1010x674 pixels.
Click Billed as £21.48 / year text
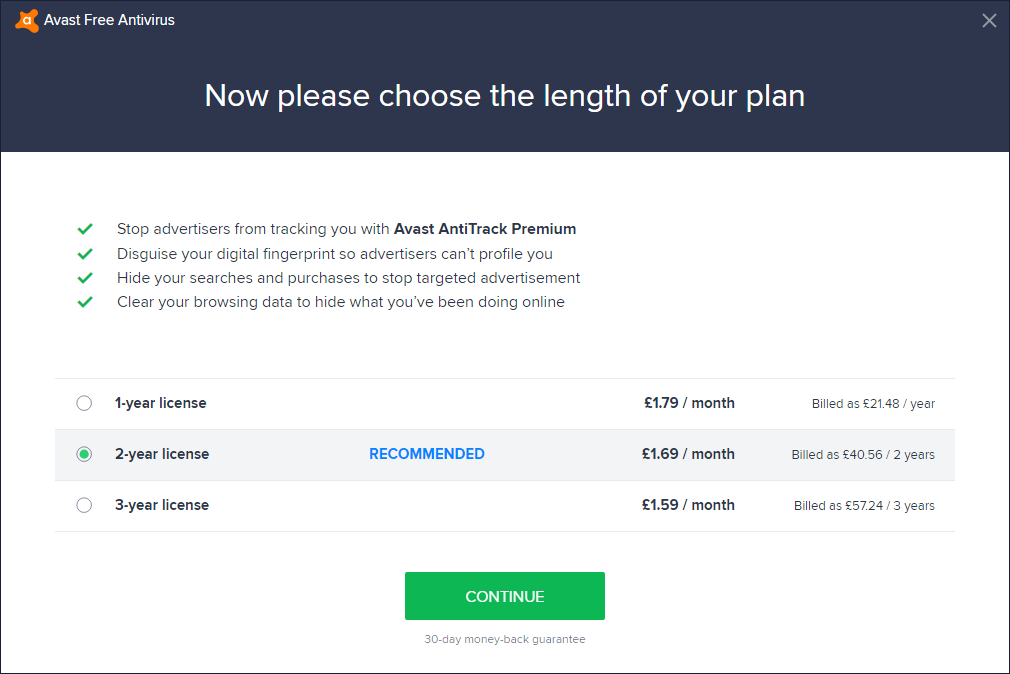(873, 404)
